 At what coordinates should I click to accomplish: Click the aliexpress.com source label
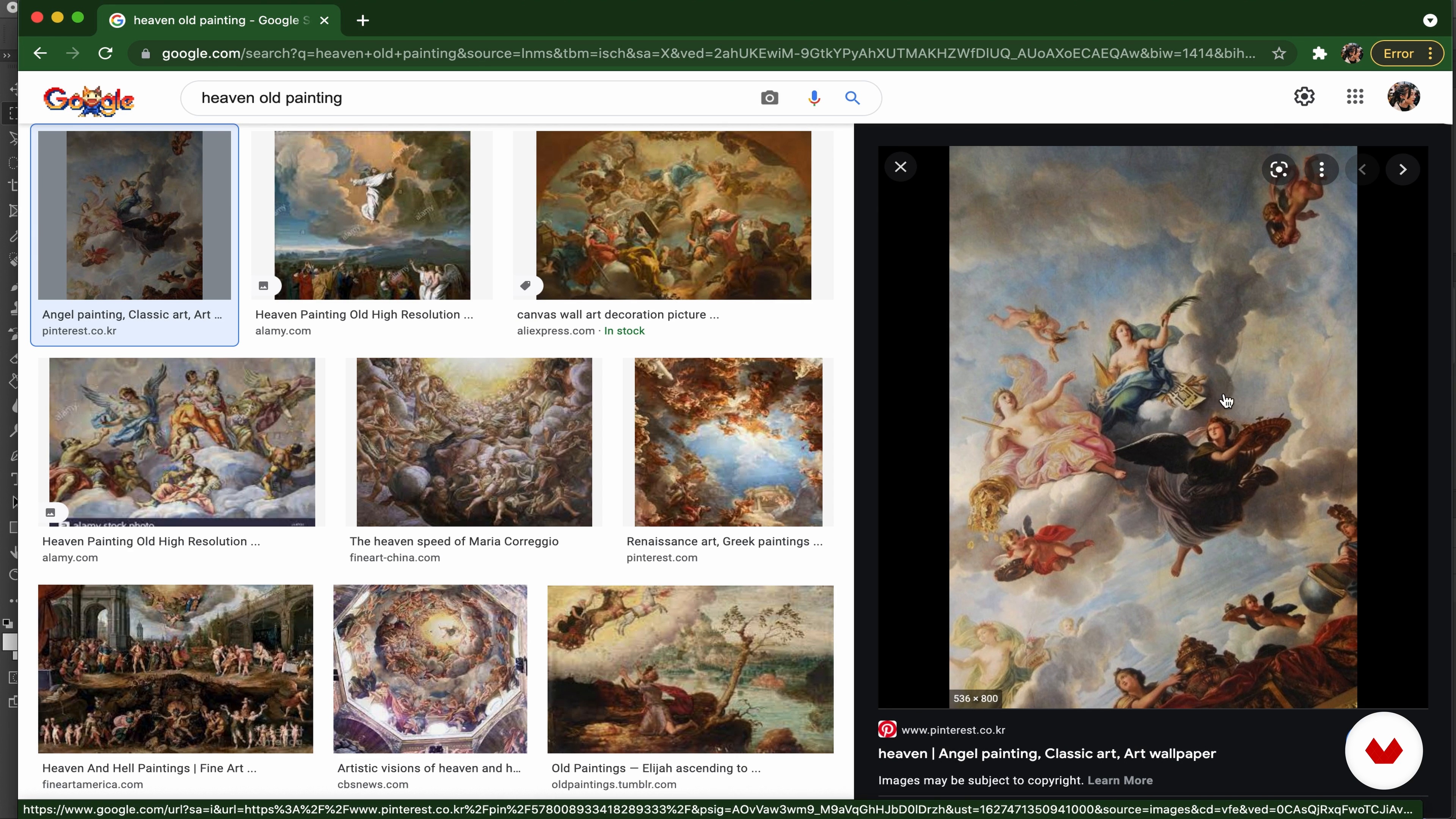(x=555, y=331)
